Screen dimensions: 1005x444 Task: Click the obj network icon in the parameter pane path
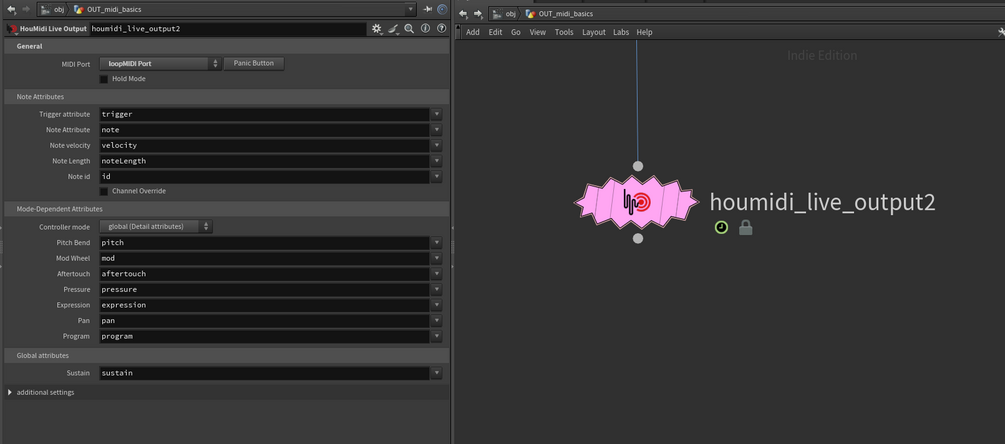46,10
